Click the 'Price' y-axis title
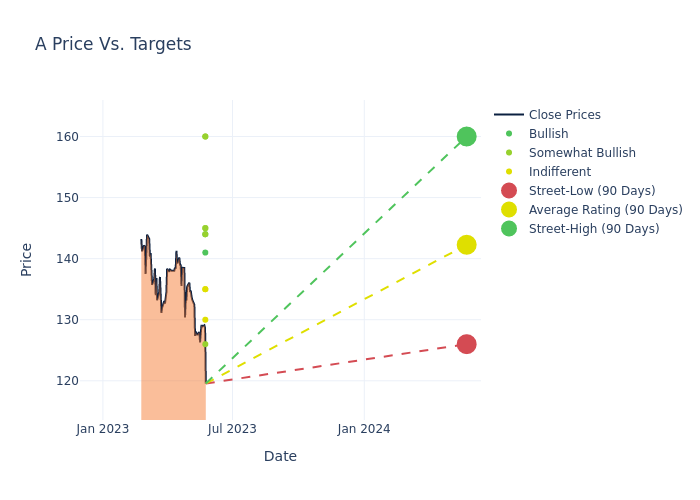Image resolution: width=700 pixels, height=500 pixels. coord(27,259)
